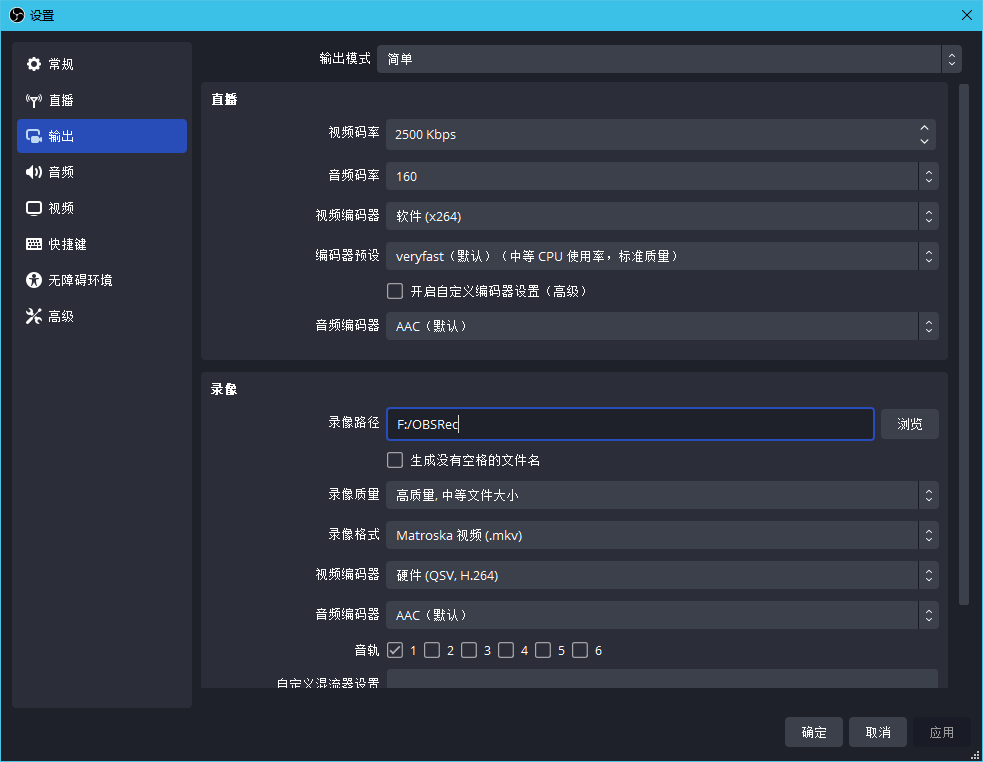Click the accessibility icon for 无障碍环境

[x=34, y=280]
